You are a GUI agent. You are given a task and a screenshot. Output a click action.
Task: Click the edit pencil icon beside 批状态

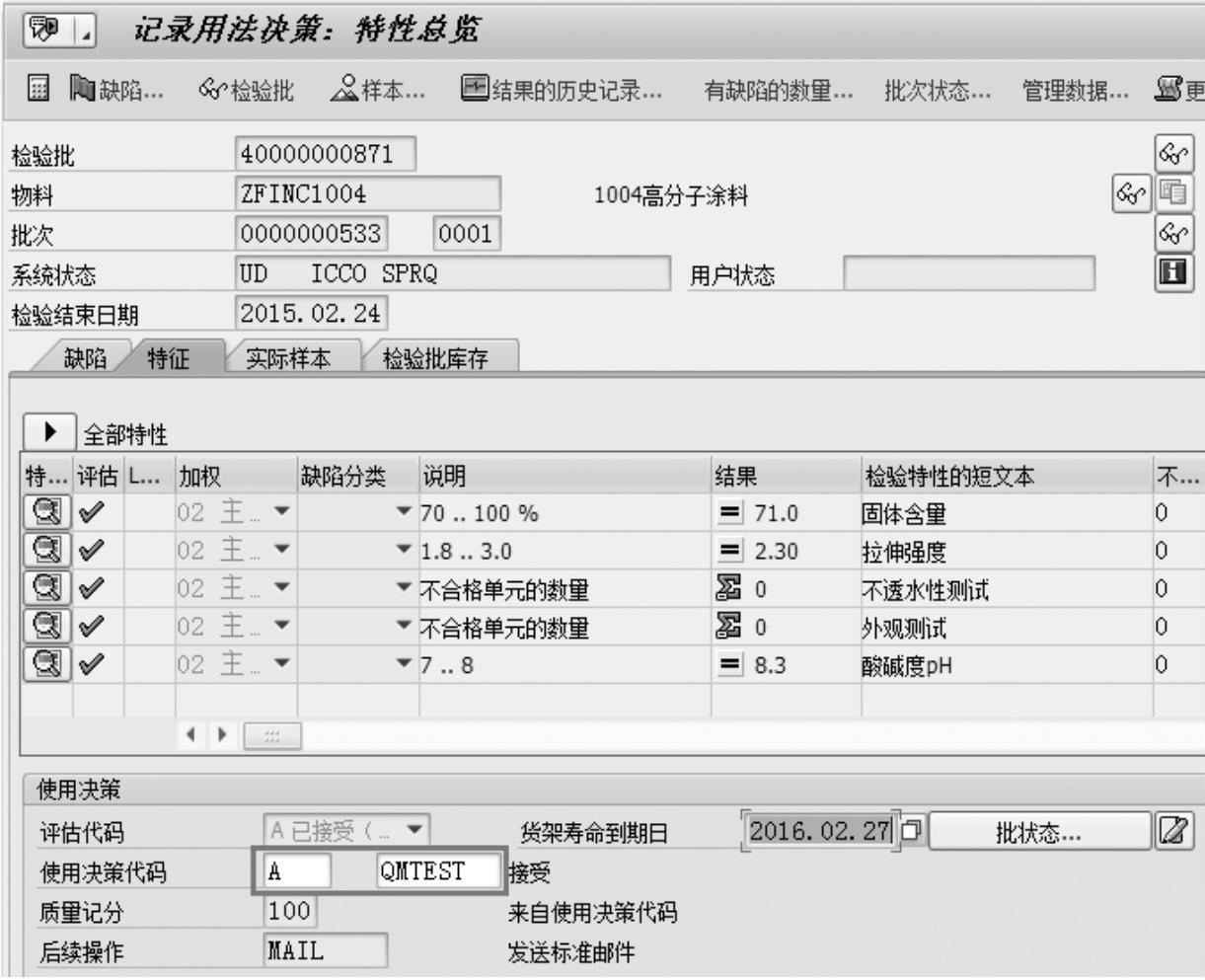pyautogui.click(x=1174, y=832)
